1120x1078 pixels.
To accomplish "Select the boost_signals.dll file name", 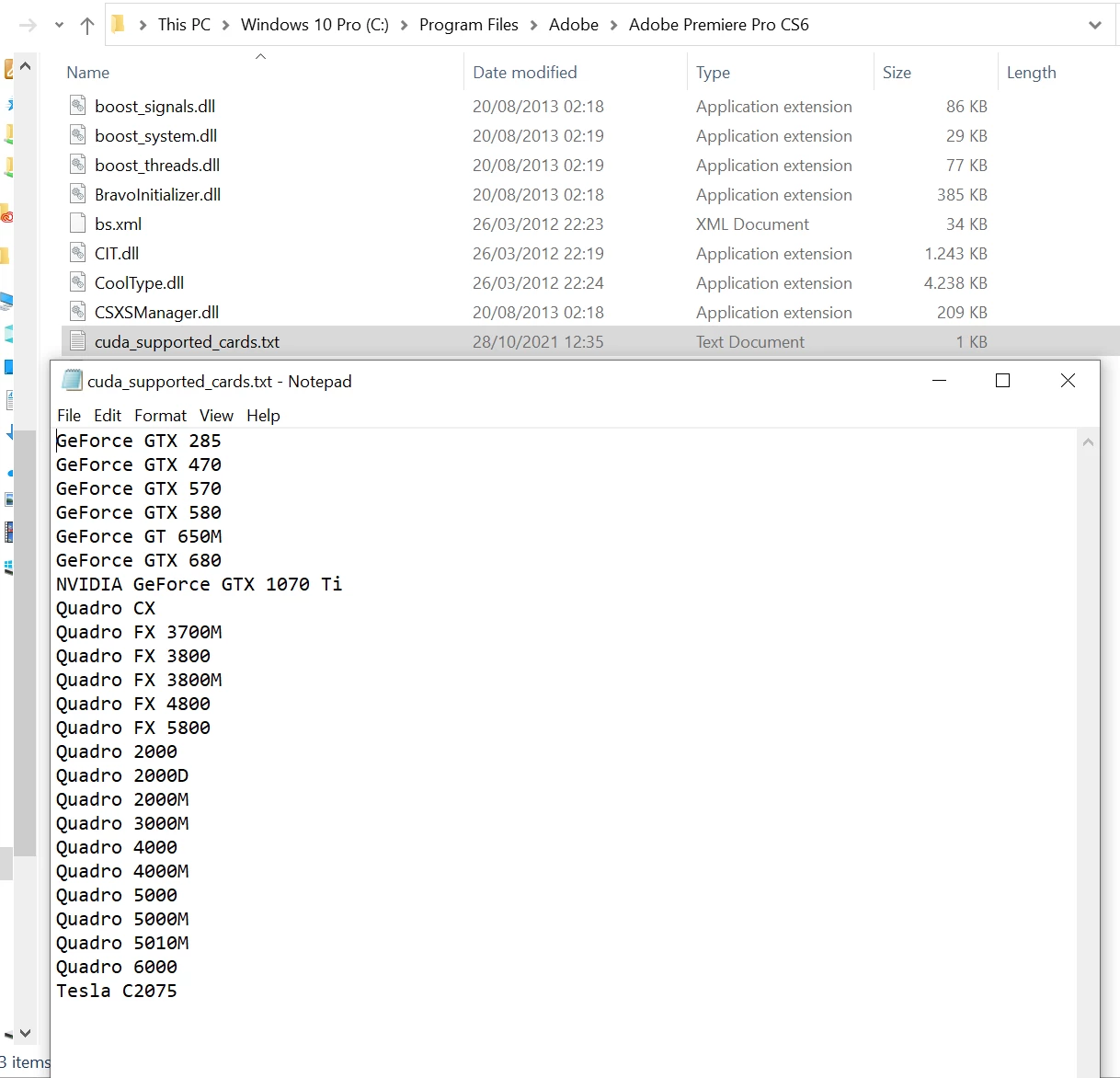I will [154, 107].
